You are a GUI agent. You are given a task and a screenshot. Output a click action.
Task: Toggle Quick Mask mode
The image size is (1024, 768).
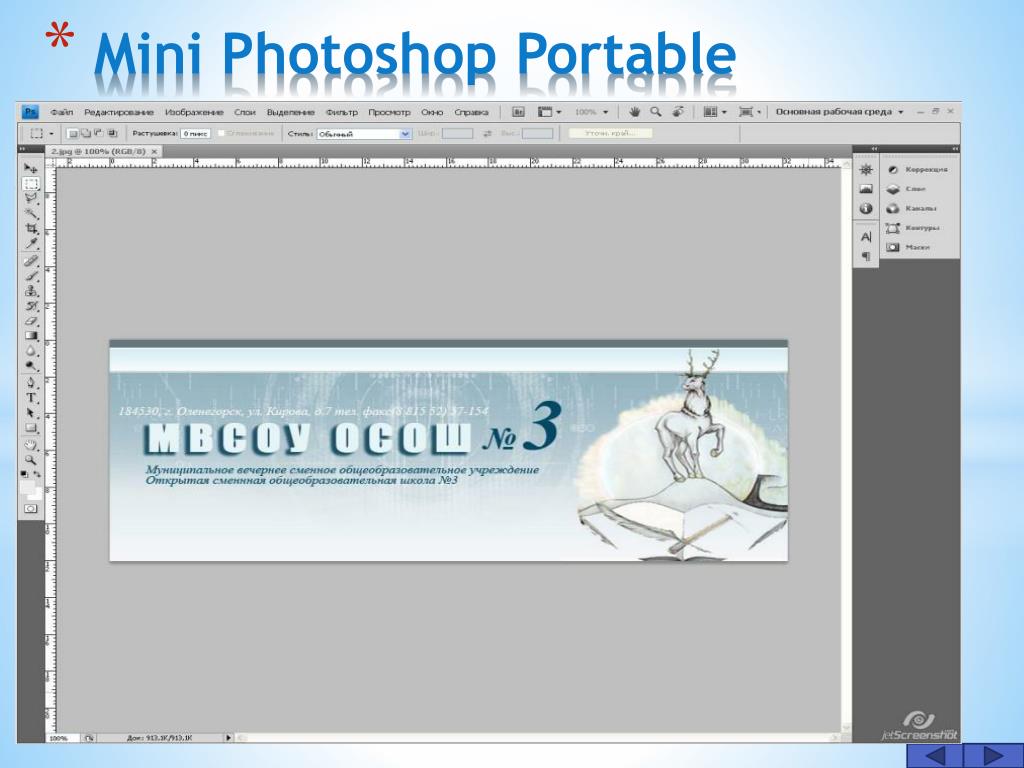pos(31,509)
